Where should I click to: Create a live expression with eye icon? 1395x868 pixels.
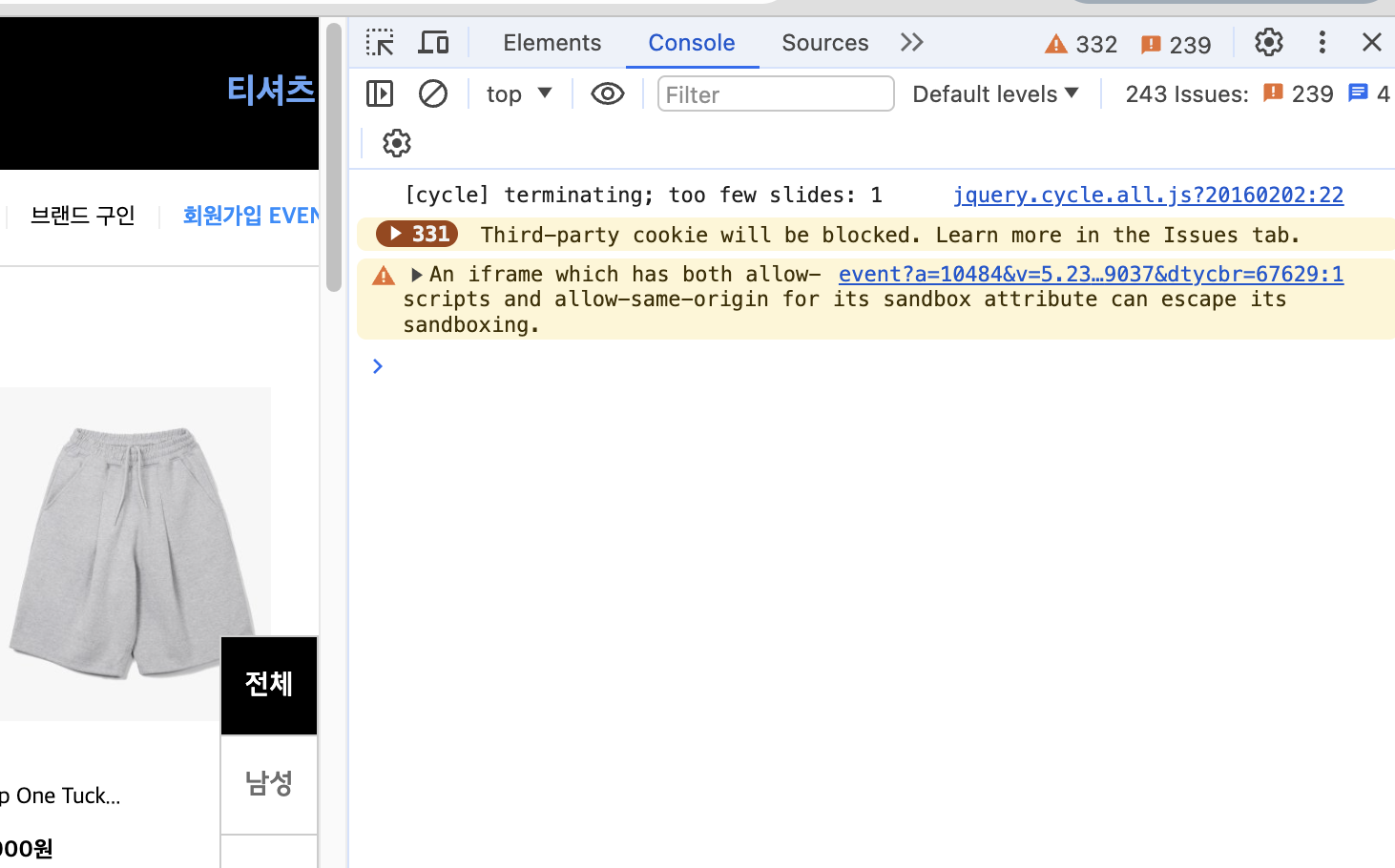coord(608,93)
